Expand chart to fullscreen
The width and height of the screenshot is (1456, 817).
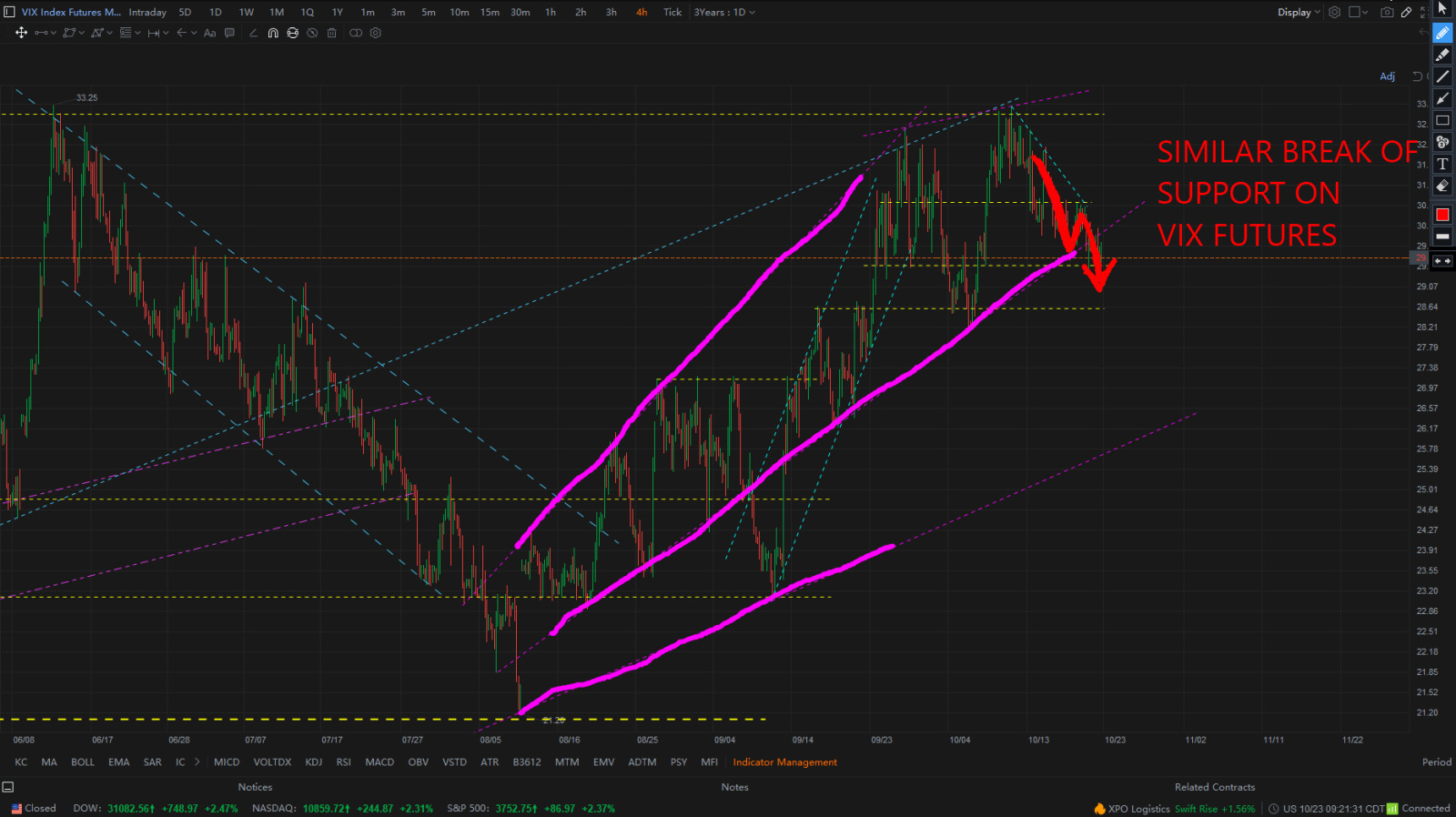click(1422, 12)
